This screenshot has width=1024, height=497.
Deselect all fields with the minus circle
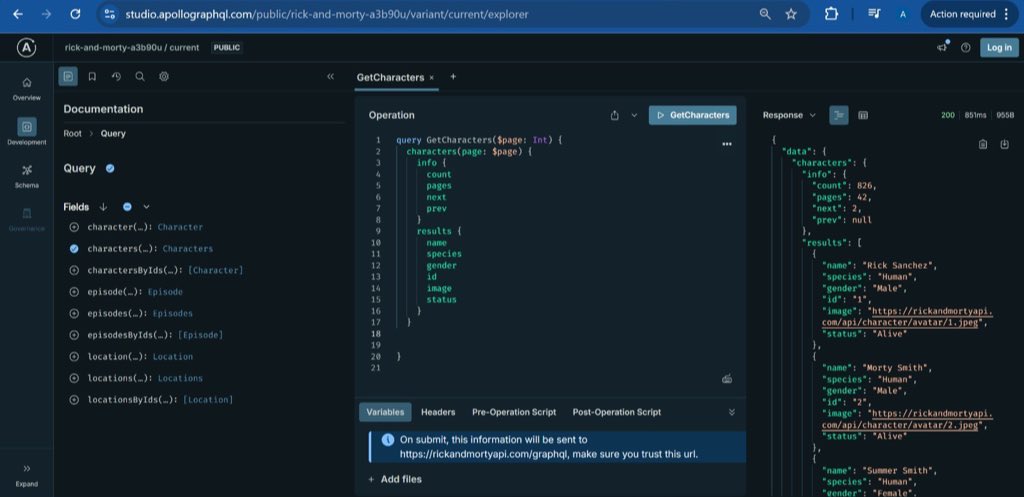[127, 206]
